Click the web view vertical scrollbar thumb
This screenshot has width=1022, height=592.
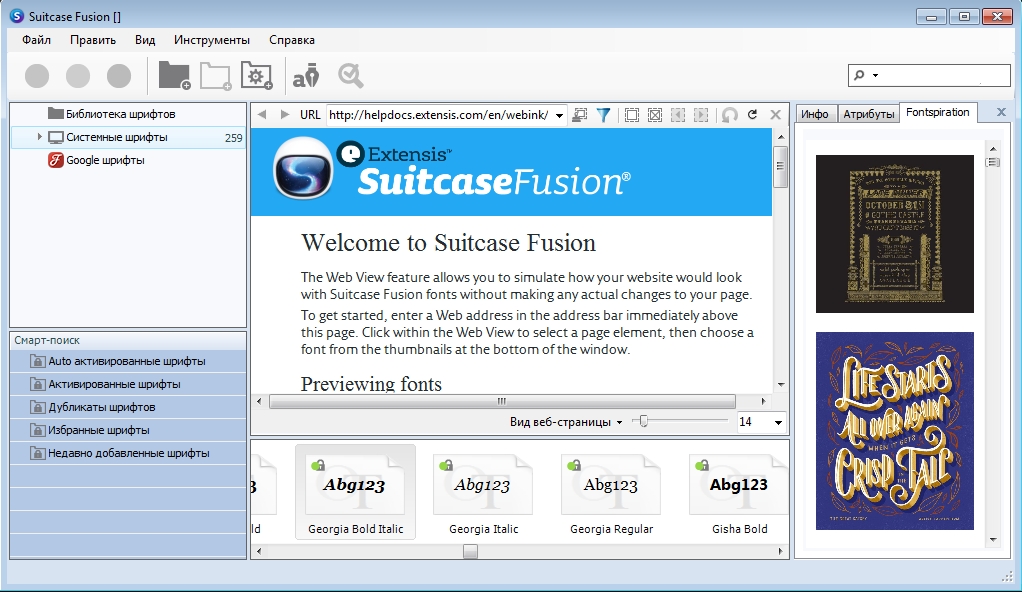point(780,167)
